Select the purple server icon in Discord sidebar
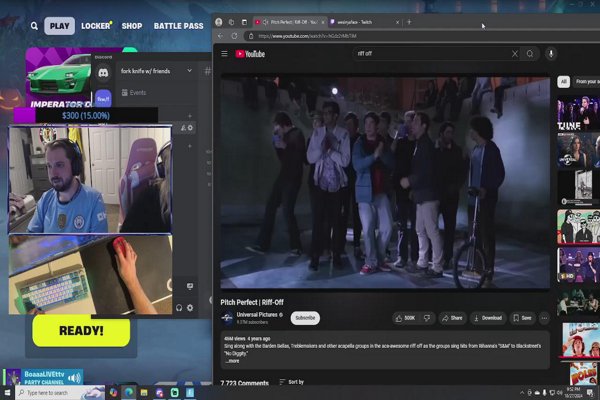Image resolution: width=600 pixels, height=400 pixels. click(x=103, y=99)
